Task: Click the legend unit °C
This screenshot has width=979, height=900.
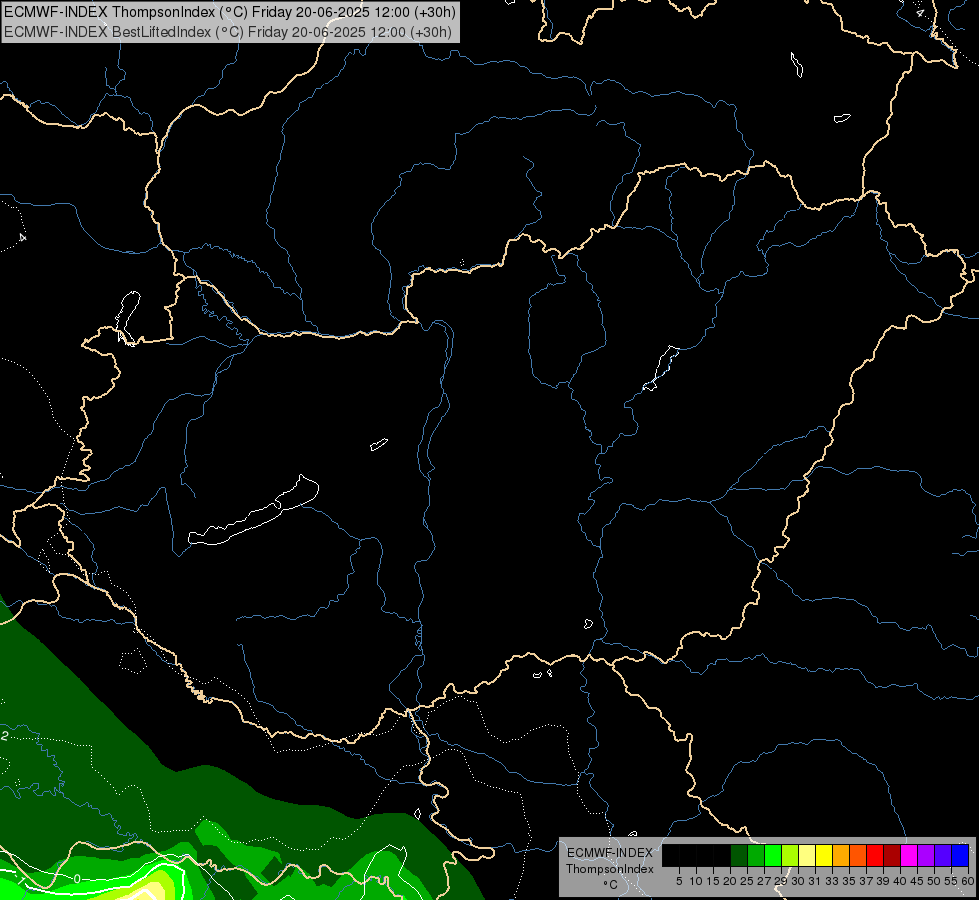Action: [x=611, y=885]
